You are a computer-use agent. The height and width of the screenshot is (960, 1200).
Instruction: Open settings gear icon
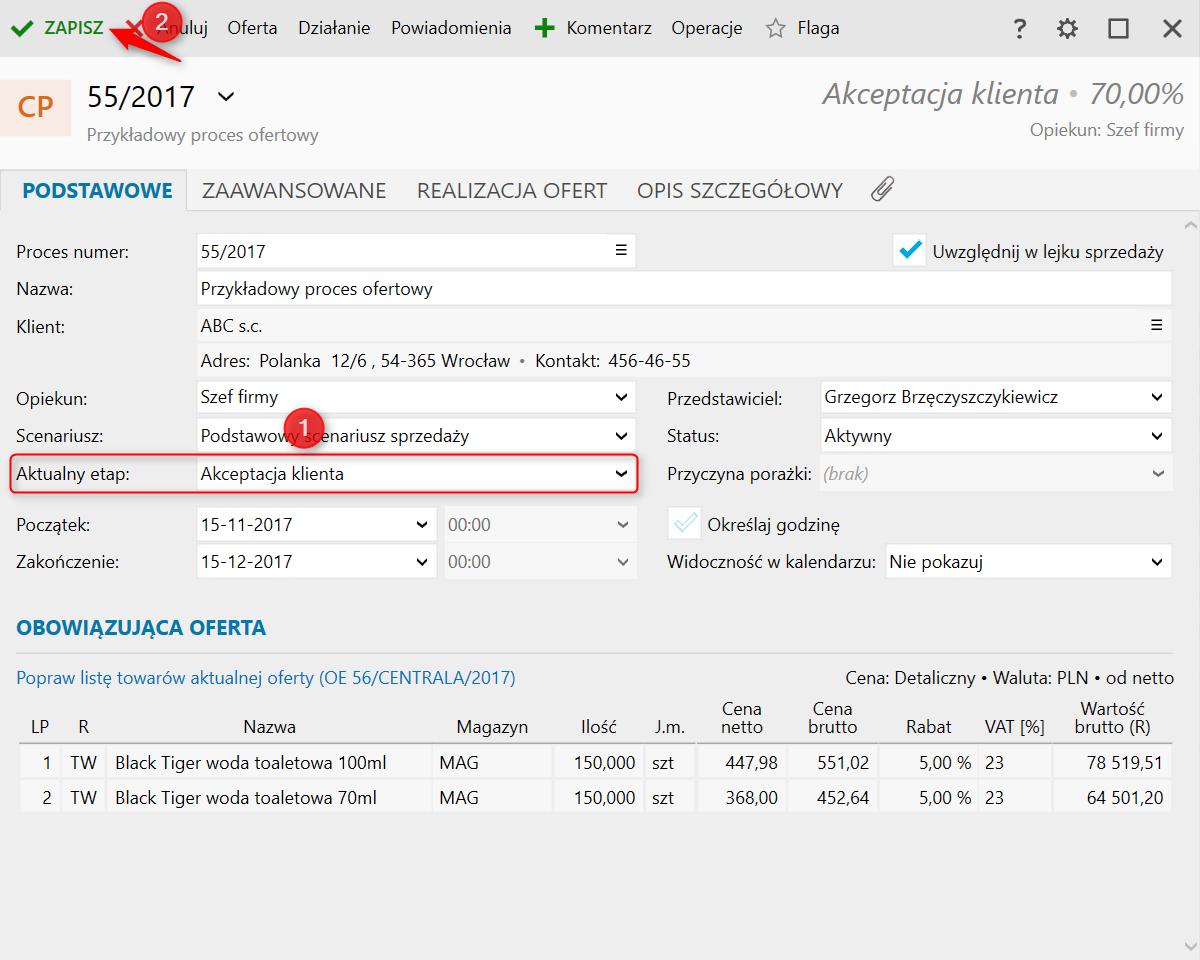pos(1067,29)
